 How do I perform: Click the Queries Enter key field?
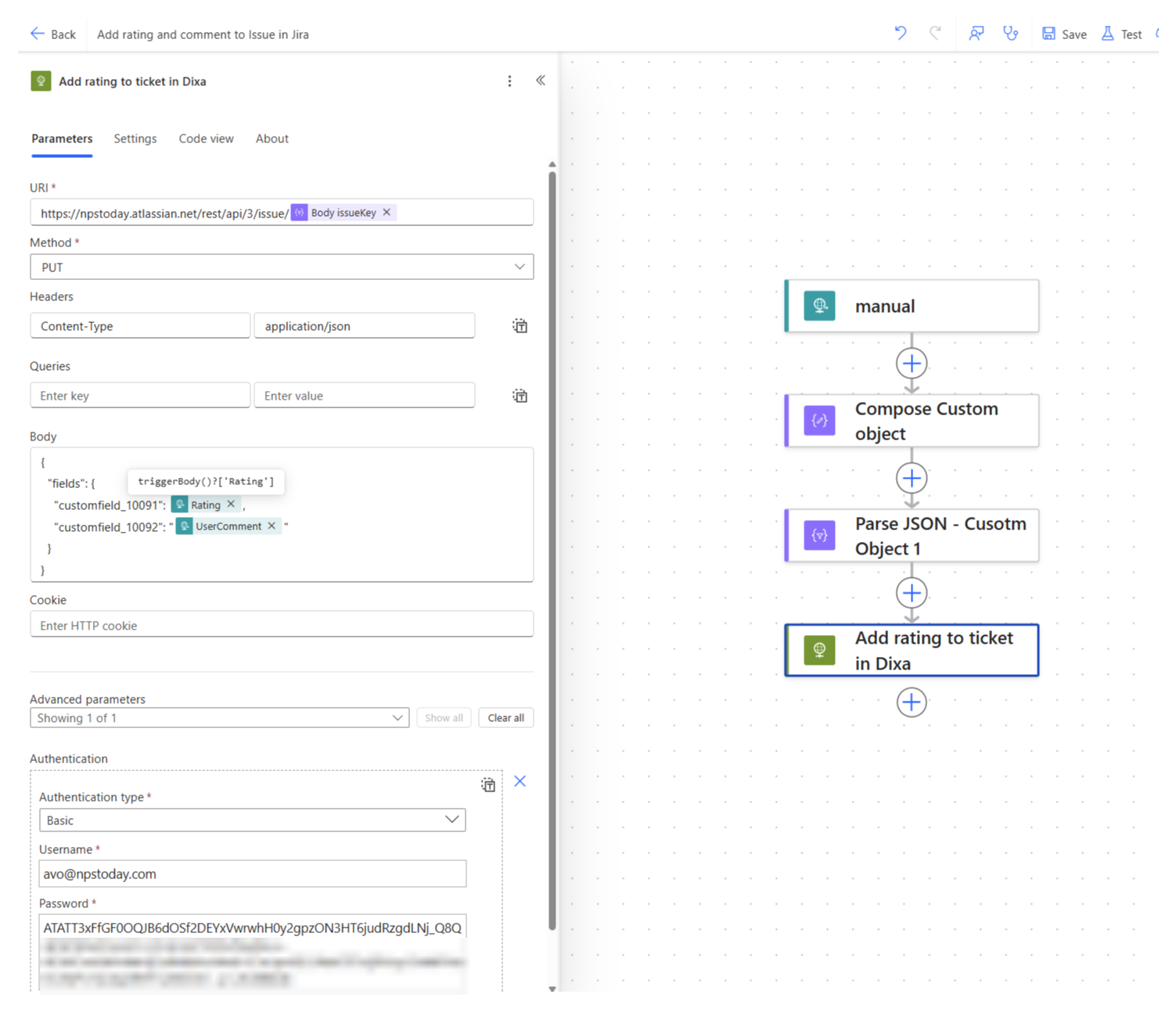click(x=140, y=396)
